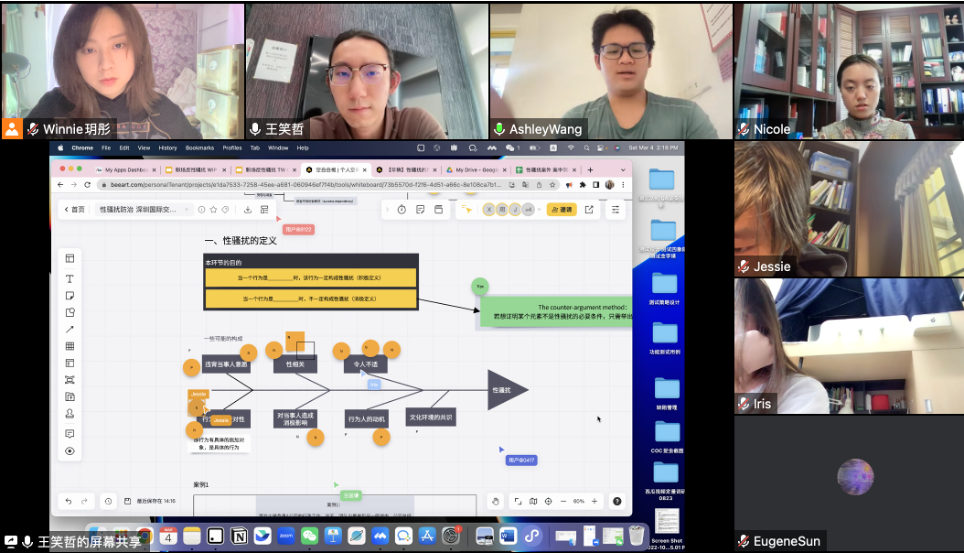Select the Text tool in whiteboard sidebar
The image size is (964, 554).
tap(69, 279)
